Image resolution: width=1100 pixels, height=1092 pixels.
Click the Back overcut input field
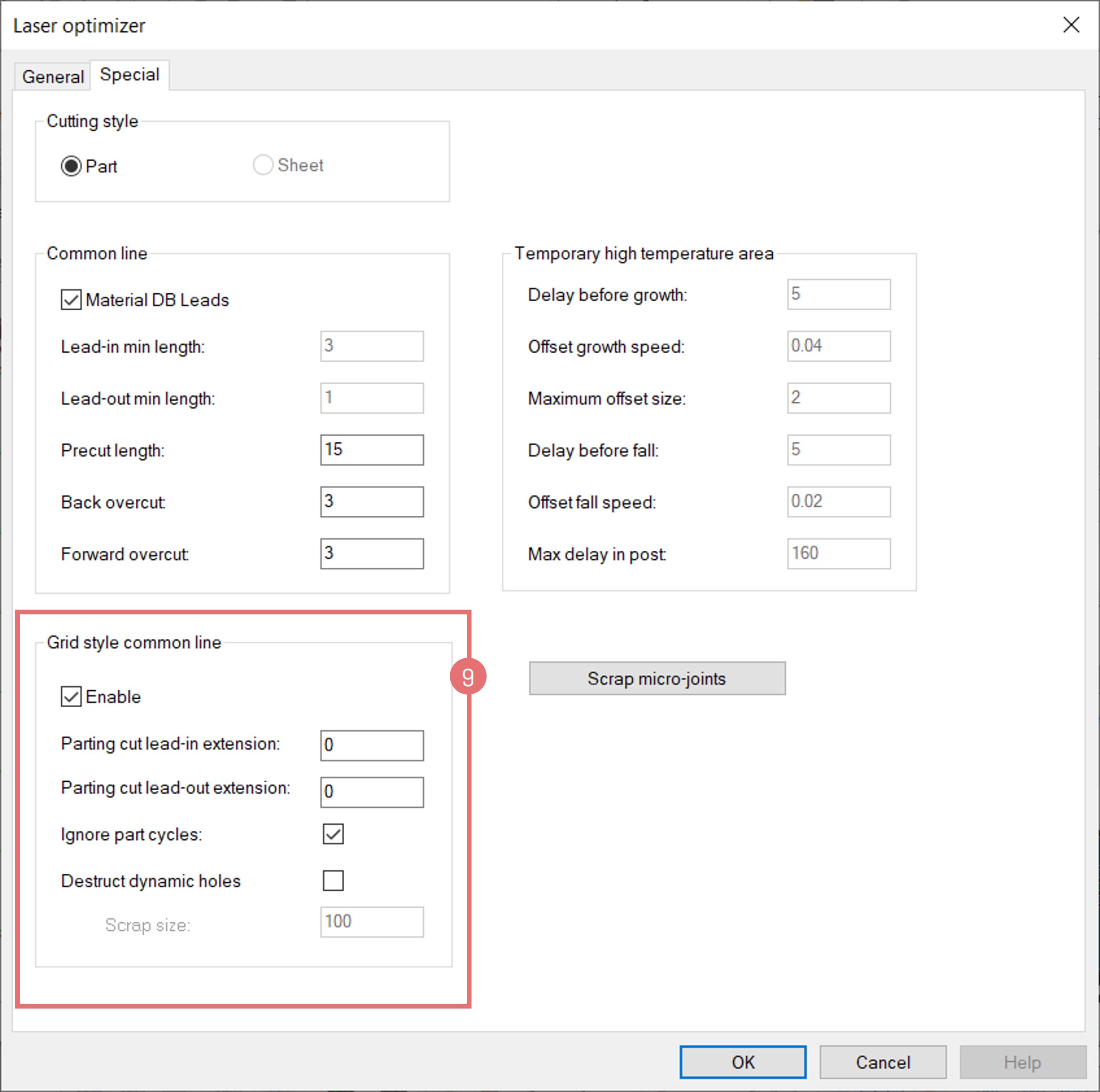pos(372,502)
